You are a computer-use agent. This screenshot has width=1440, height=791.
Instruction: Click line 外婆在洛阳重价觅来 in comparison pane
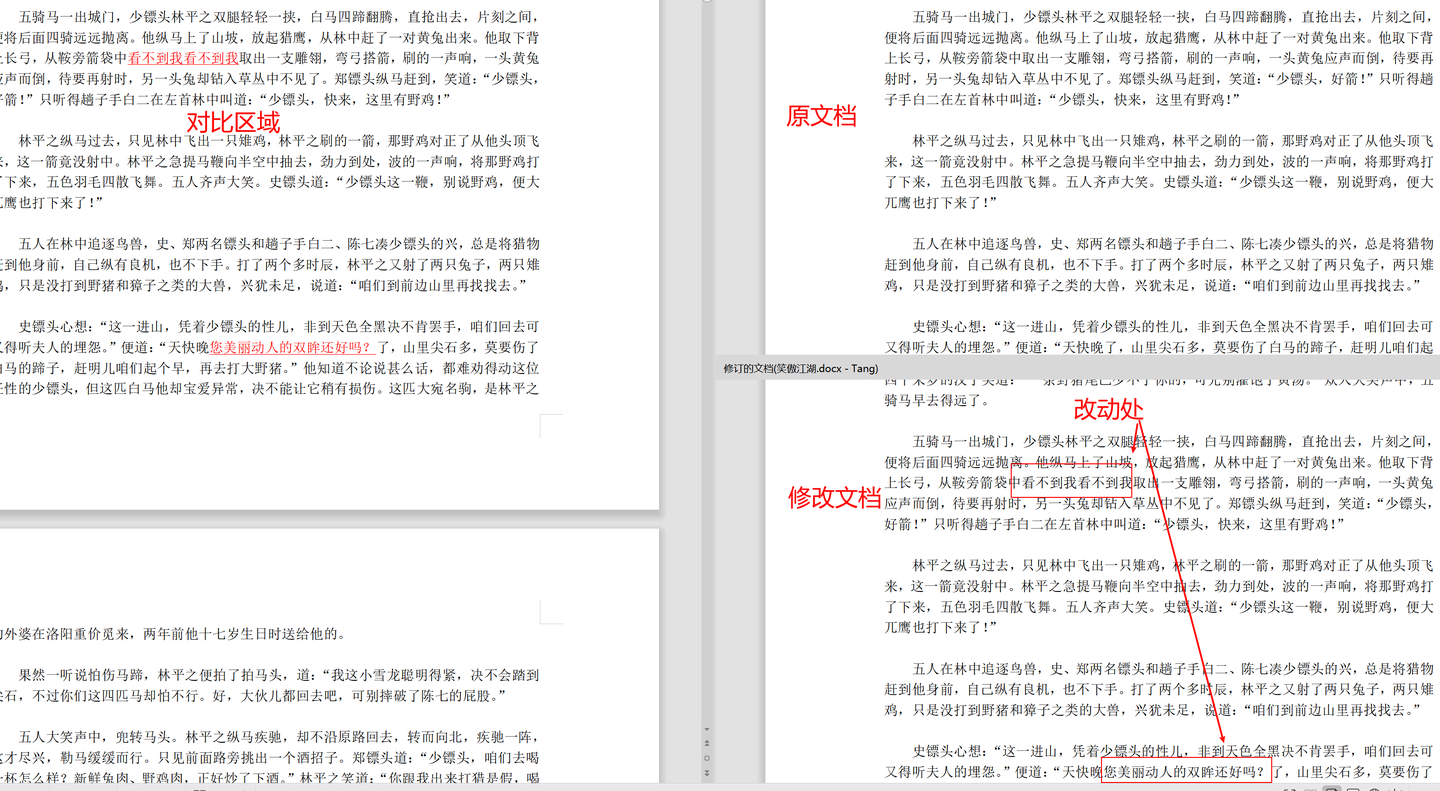(x=173, y=633)
